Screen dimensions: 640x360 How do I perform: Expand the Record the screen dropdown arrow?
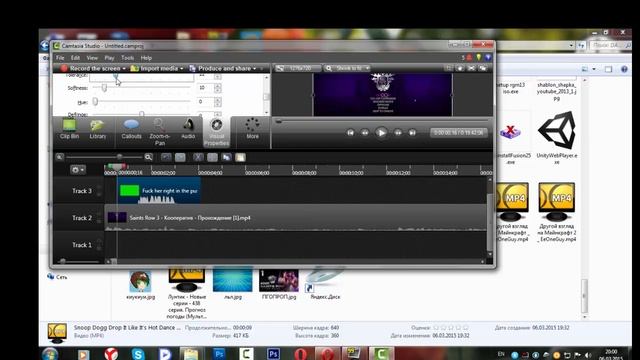pyautogui.click(x=124, y=69)
